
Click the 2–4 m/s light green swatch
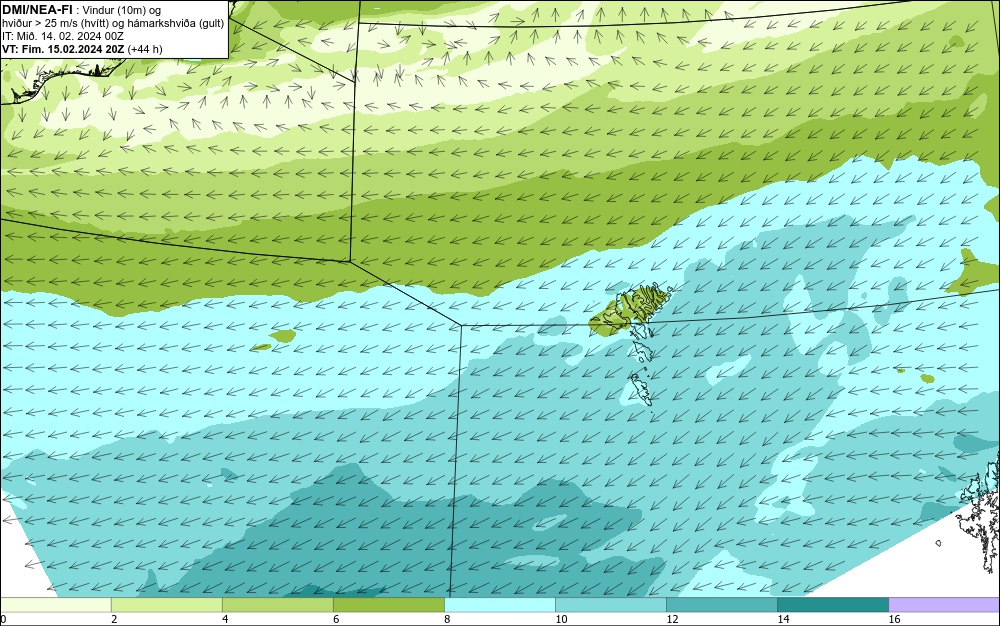167,604
